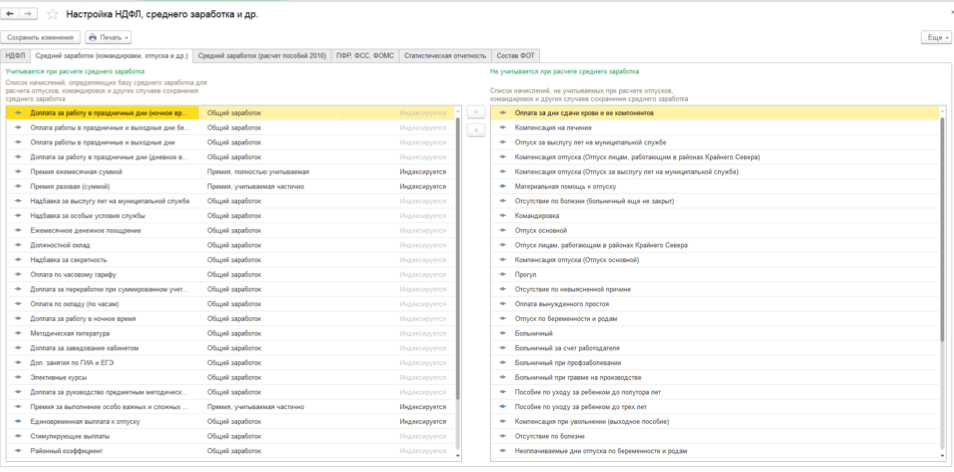954x472 pixels.
Task: Open the Печать dropdown button
Action: point(109,38)
